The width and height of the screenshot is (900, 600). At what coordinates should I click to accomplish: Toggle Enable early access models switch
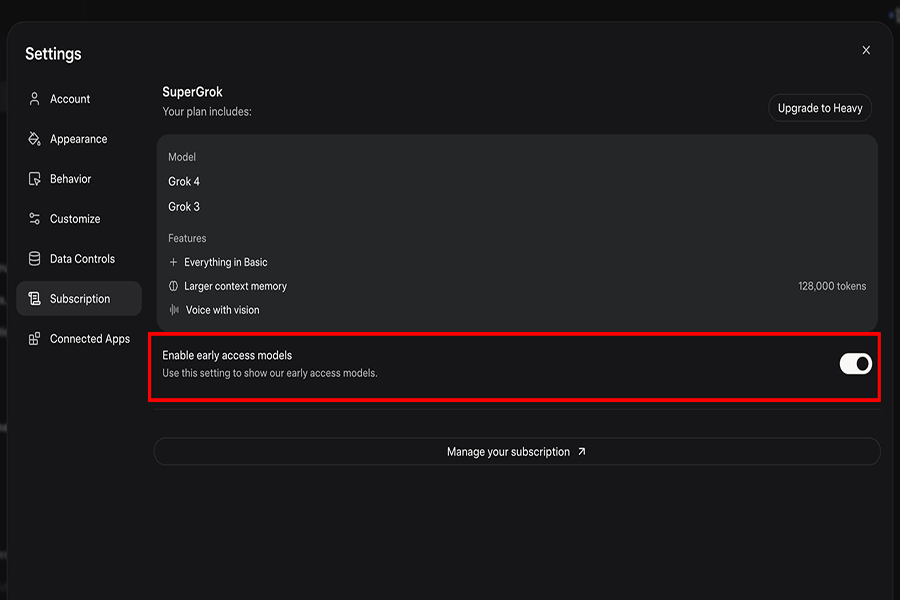tap(856, 363)
